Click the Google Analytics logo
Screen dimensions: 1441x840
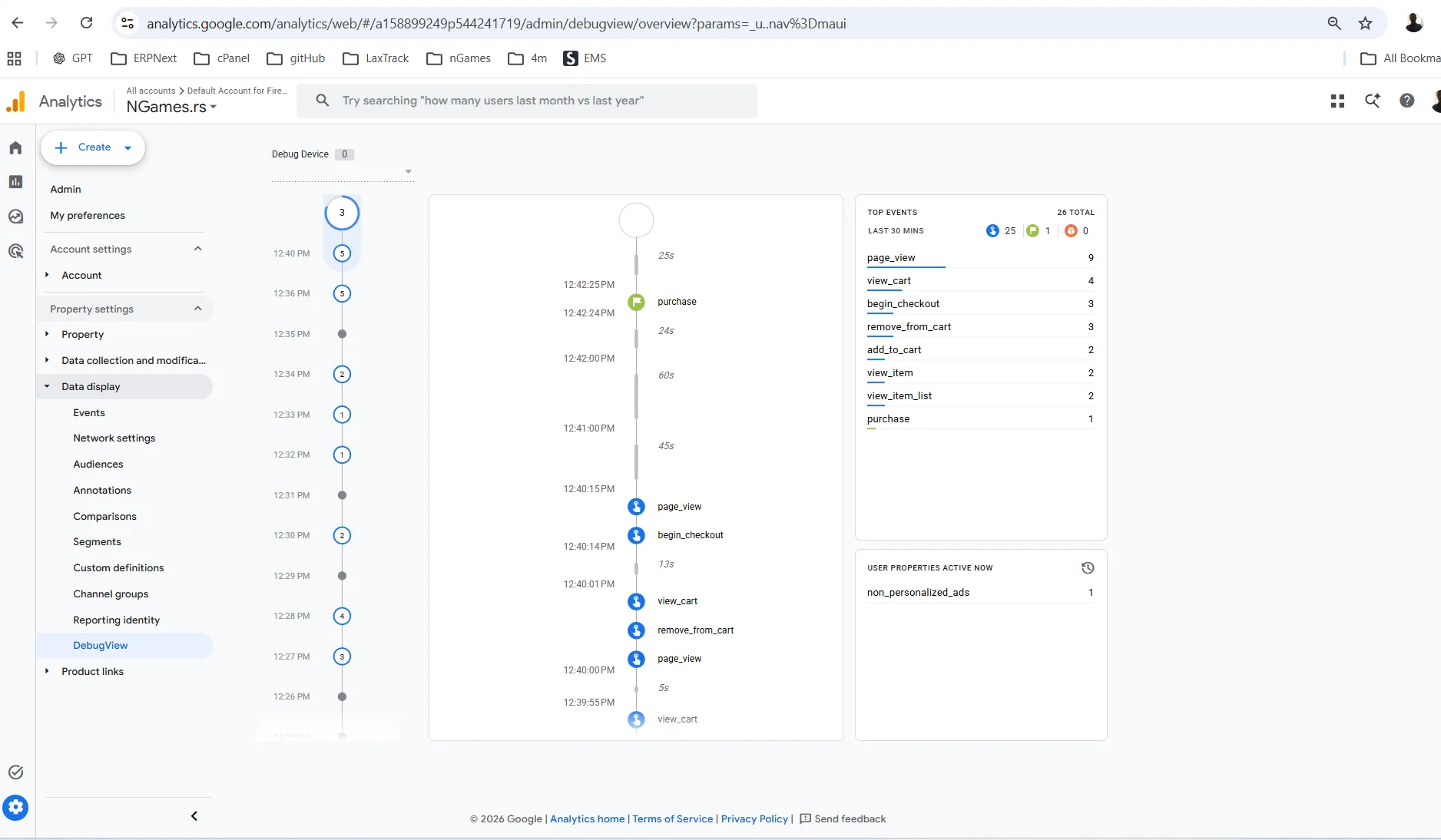tap(16, 101)
